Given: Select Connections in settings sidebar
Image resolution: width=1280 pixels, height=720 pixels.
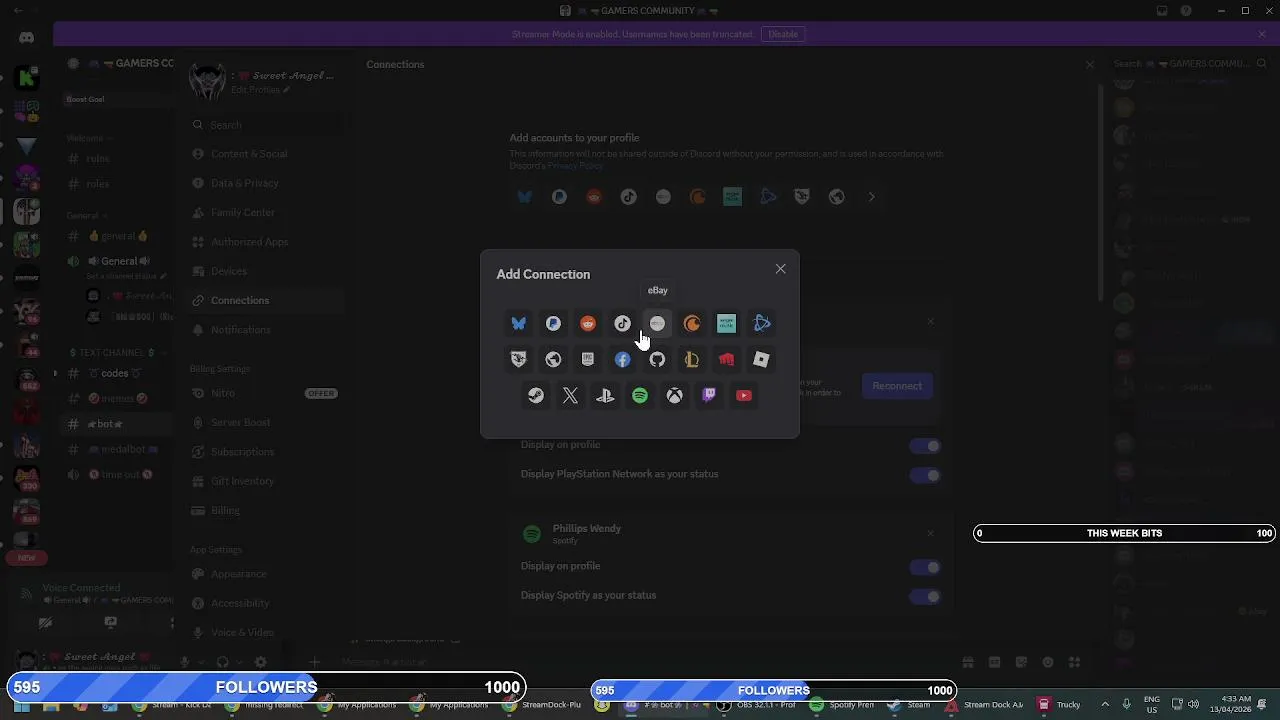Looking at the screenshot, I should 264,300.
